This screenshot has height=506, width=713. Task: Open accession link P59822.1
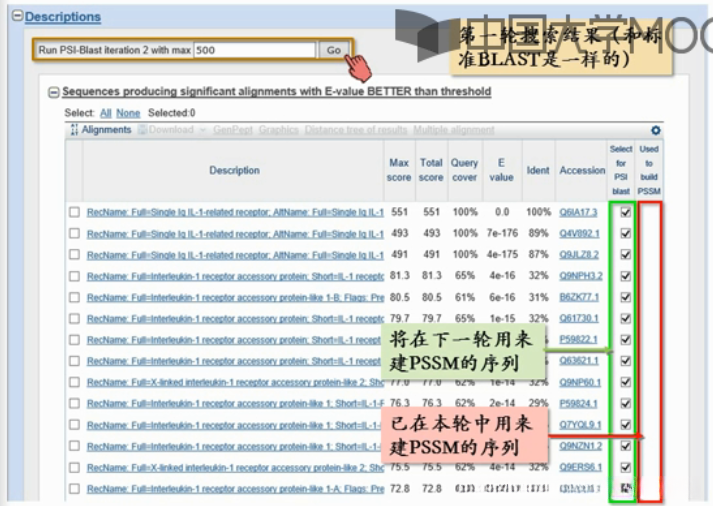tap(578, 340)
